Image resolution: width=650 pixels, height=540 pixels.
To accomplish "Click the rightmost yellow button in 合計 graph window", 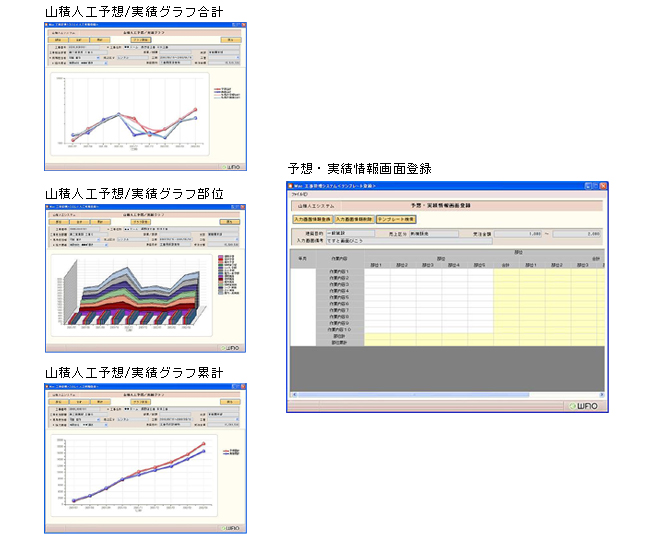I will pos(230,41).
